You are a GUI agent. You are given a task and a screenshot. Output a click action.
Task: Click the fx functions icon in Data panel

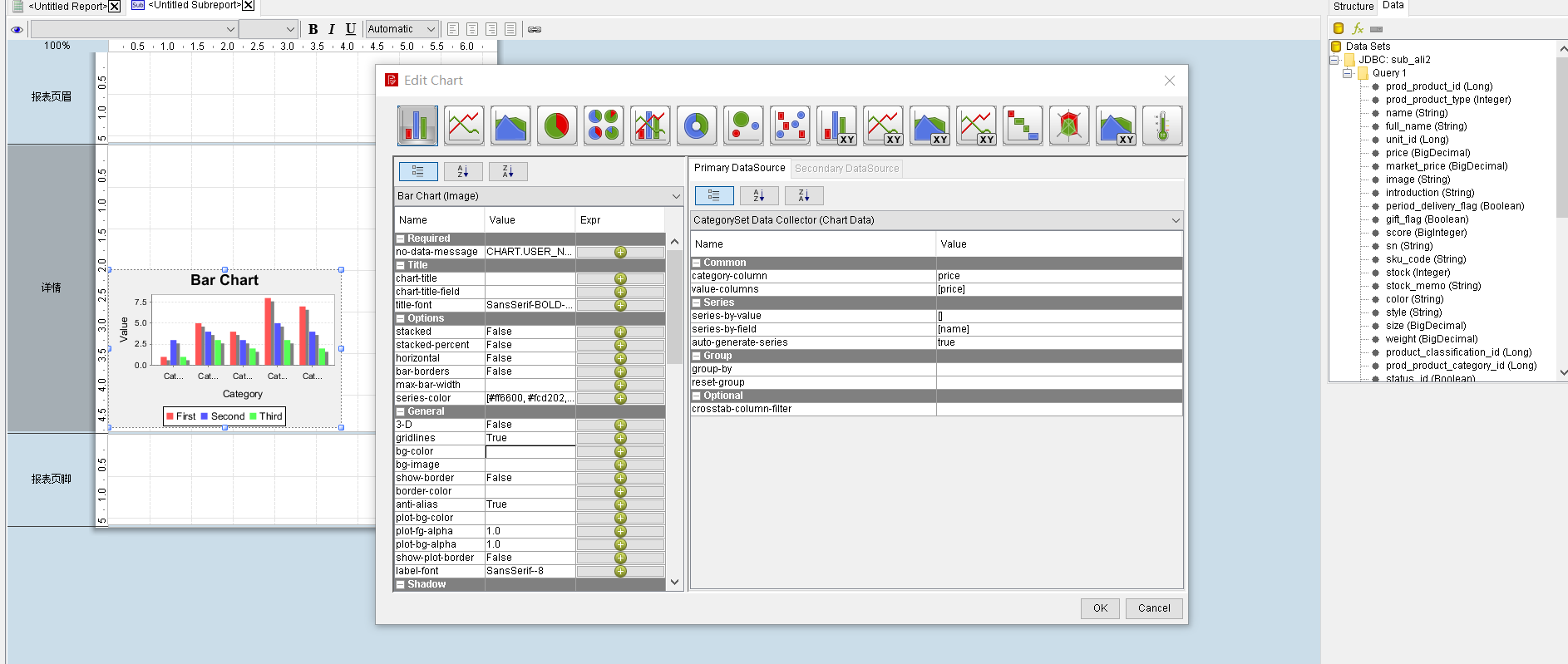point(1358,28)
